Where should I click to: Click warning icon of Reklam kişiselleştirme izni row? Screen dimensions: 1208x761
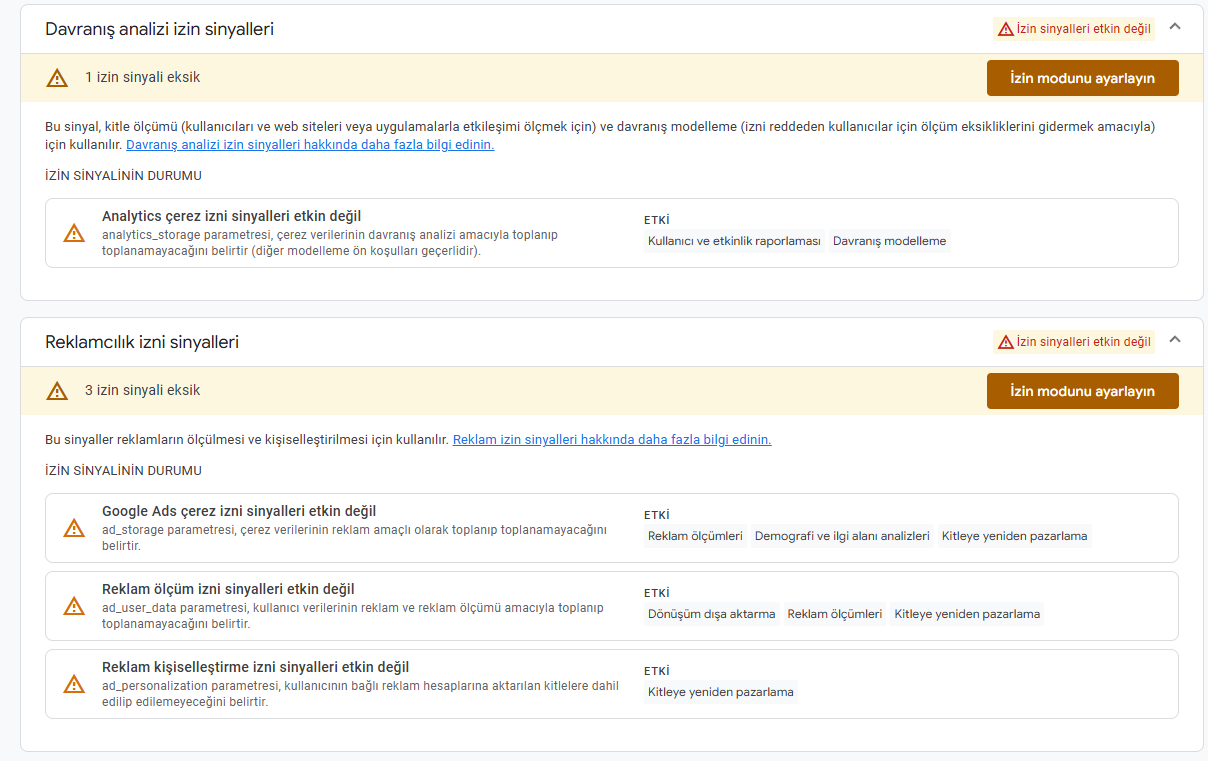[x=74, y=684]
